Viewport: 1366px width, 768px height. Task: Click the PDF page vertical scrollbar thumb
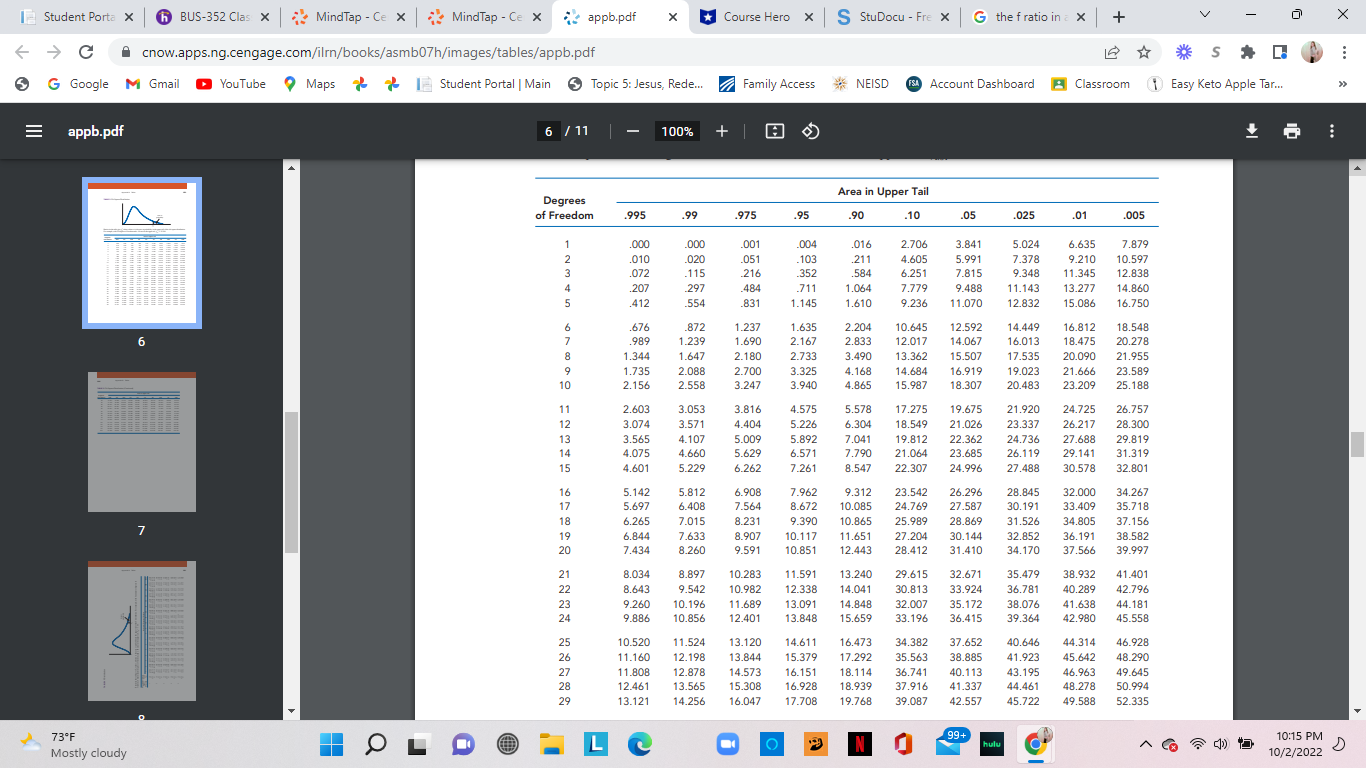1357,444
